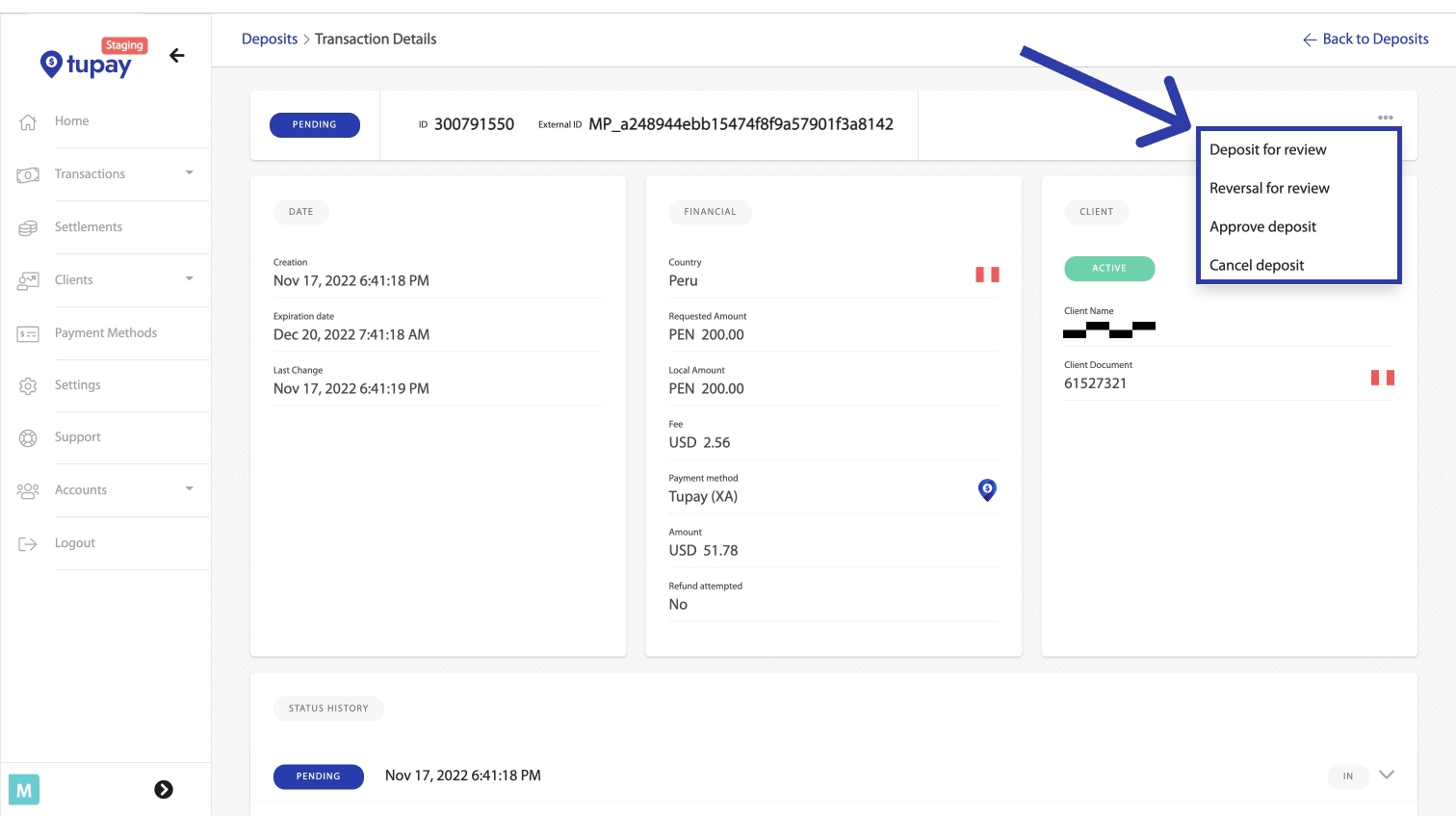
Task: Click the black circle arrow at the sidebar bottom
Action: [x=164, y=790]
